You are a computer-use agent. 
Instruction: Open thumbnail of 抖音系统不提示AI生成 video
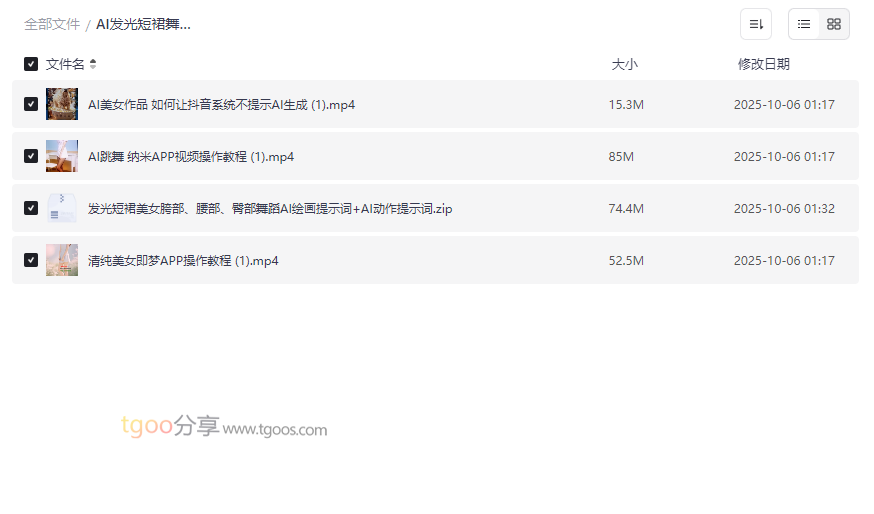pos(62,104)
